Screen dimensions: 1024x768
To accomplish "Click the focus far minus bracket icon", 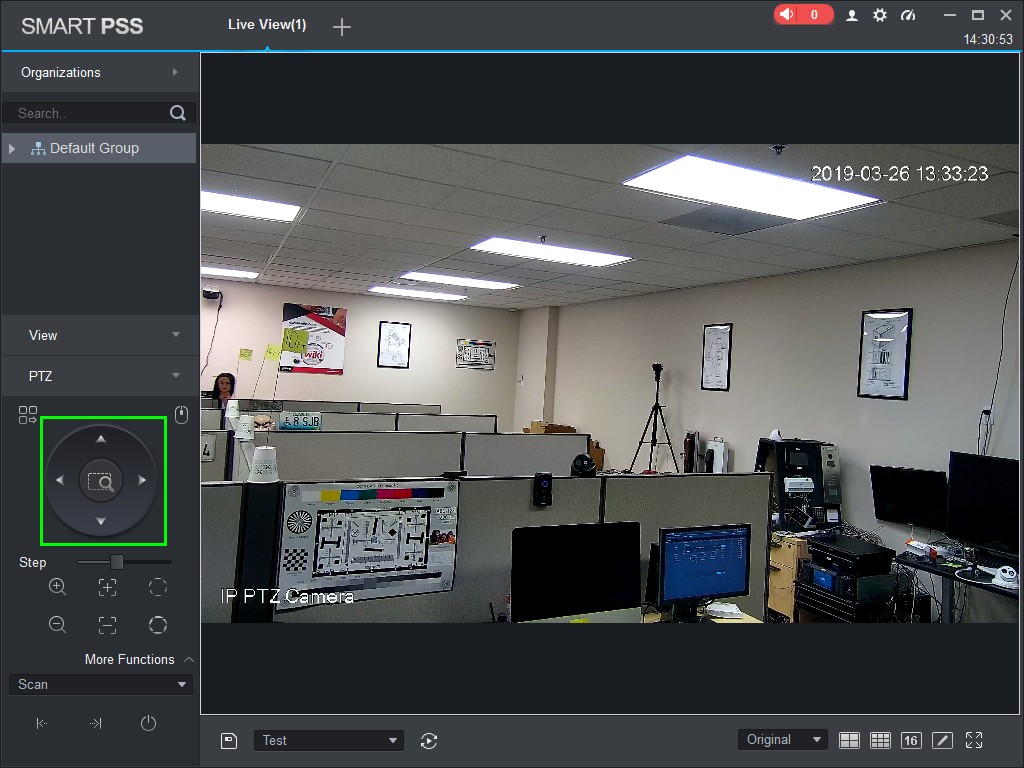I will 108,626.
